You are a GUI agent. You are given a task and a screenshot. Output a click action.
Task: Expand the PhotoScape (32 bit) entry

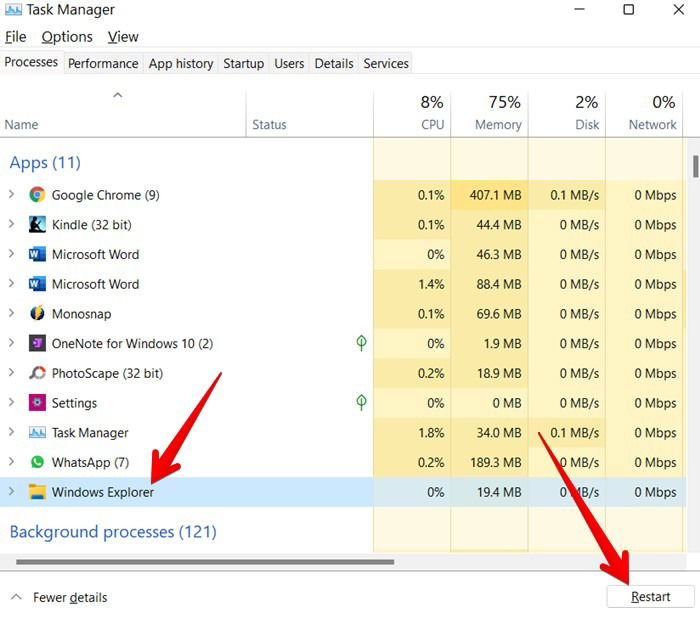11,372
